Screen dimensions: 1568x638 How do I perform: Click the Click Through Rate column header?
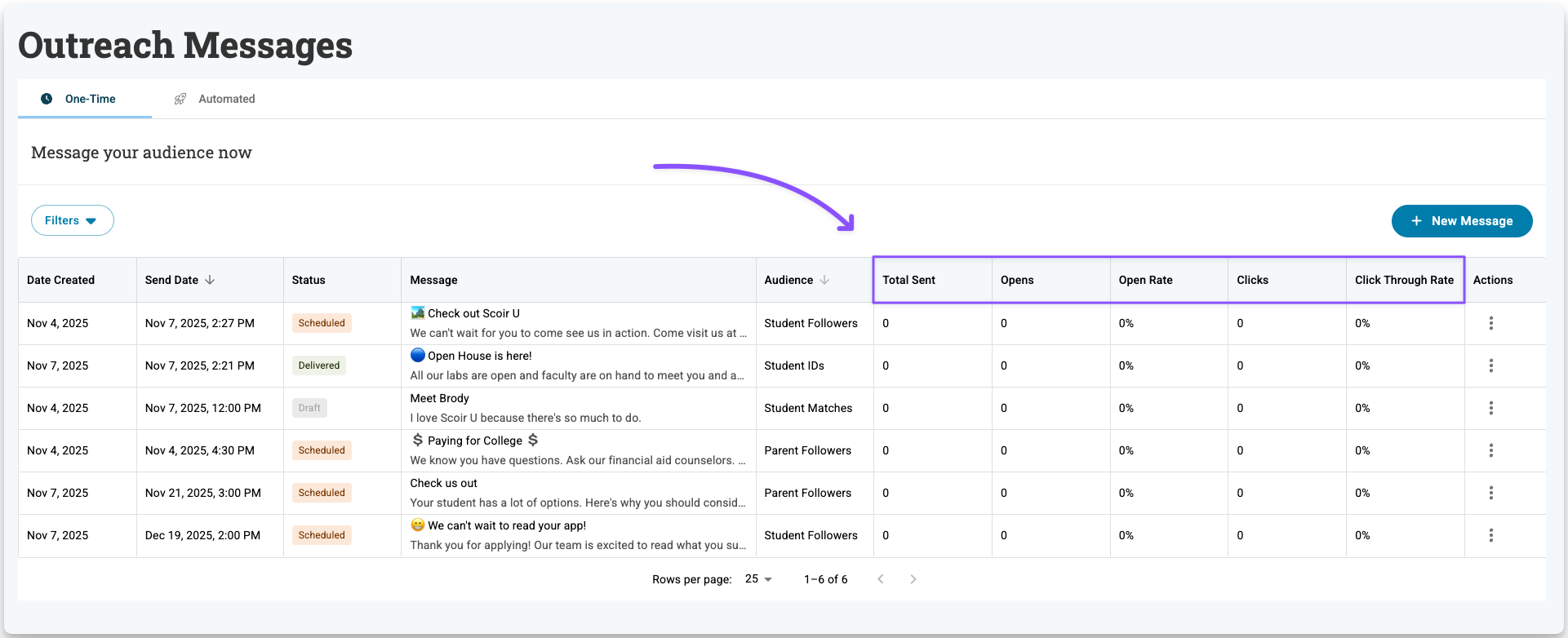[1404, 280]
